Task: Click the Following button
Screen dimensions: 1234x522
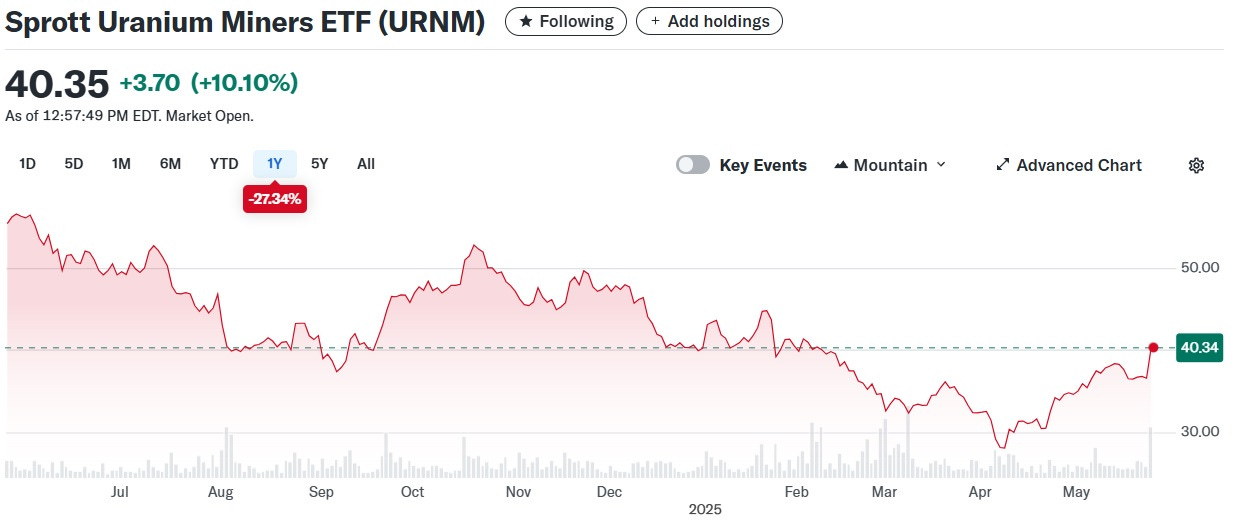Action: tap(566, 21)
